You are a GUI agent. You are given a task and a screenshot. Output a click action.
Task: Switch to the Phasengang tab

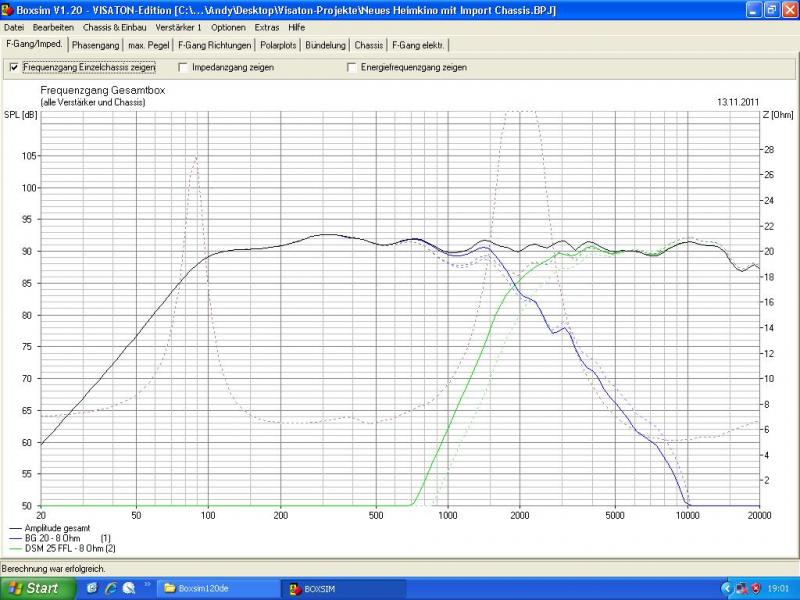point(95,45)
